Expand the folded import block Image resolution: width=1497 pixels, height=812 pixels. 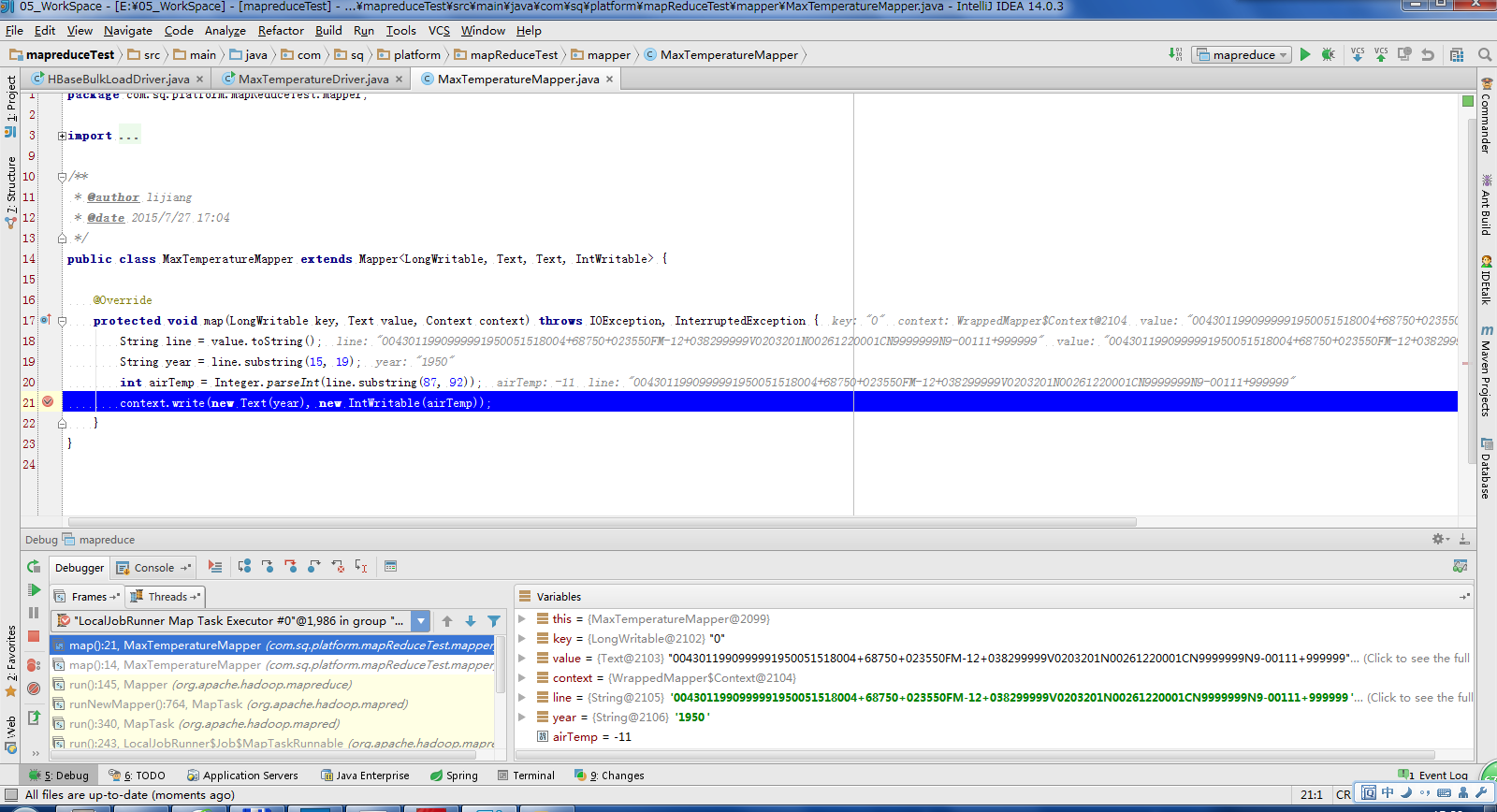click(62, 136)
